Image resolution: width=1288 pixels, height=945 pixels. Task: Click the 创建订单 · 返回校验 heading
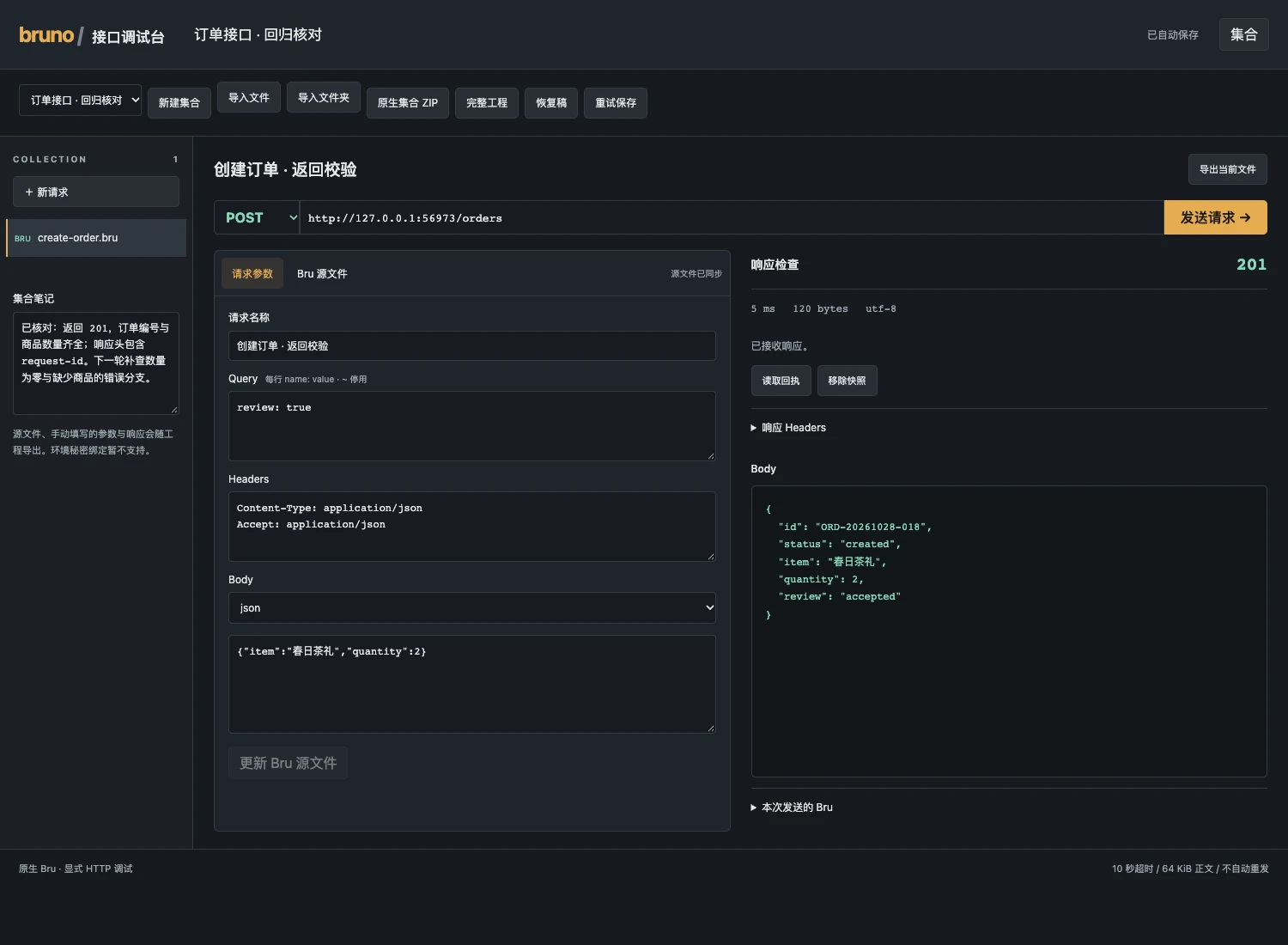click(285, 169)
